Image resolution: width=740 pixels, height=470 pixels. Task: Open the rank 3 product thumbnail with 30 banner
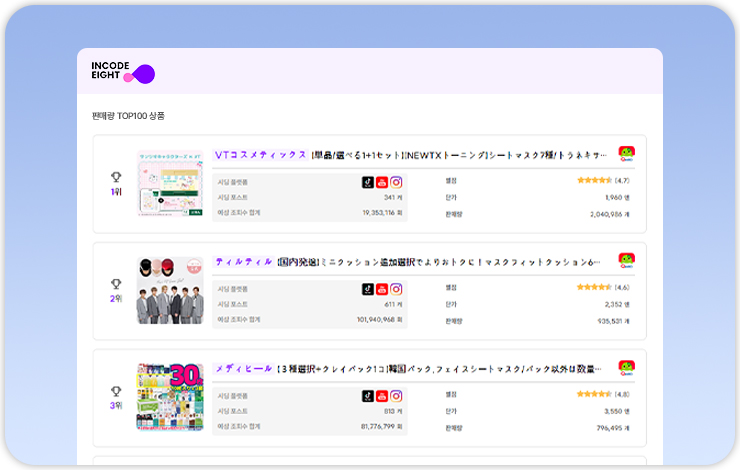[170, 397]
